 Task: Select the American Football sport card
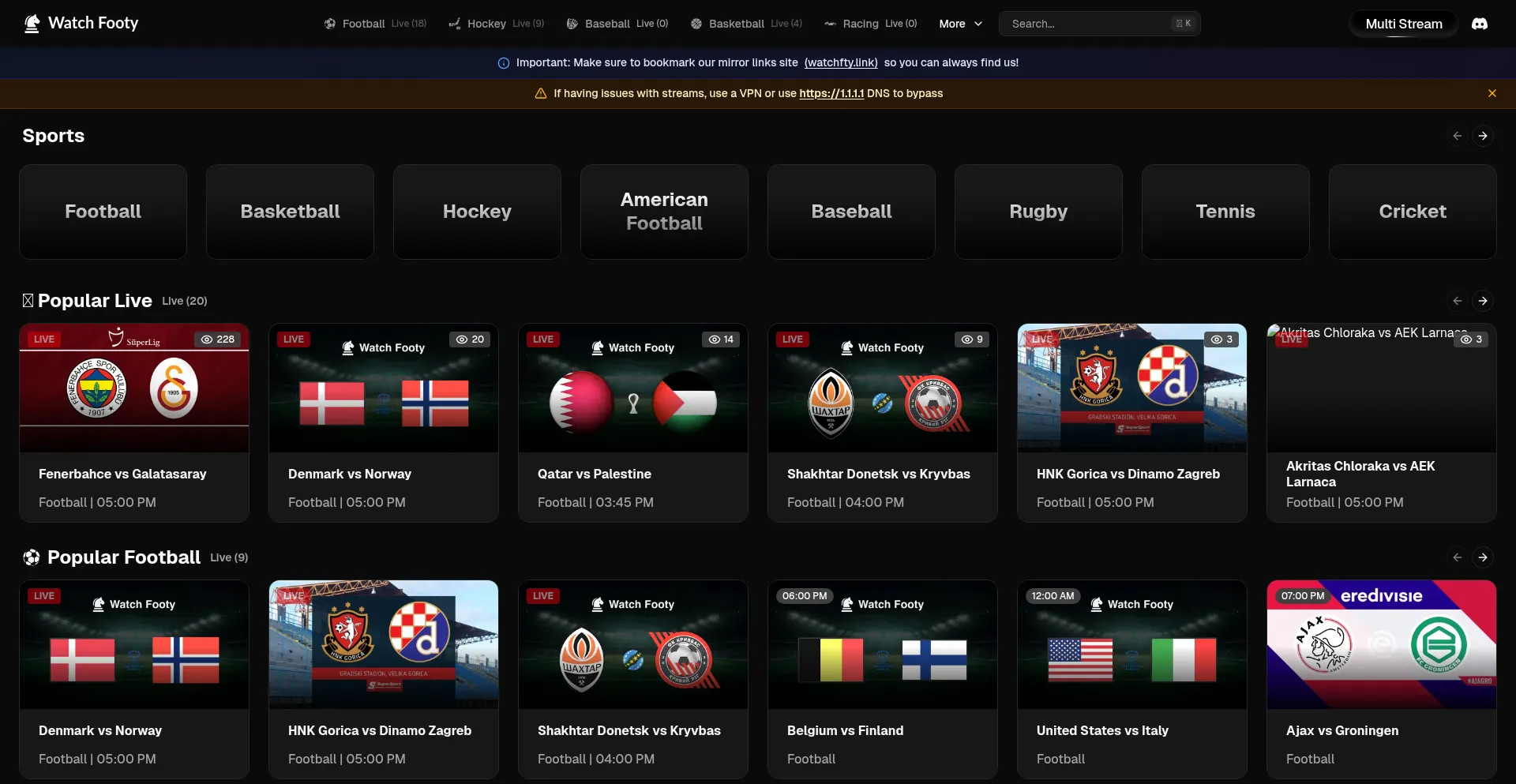tap(664, 212)
